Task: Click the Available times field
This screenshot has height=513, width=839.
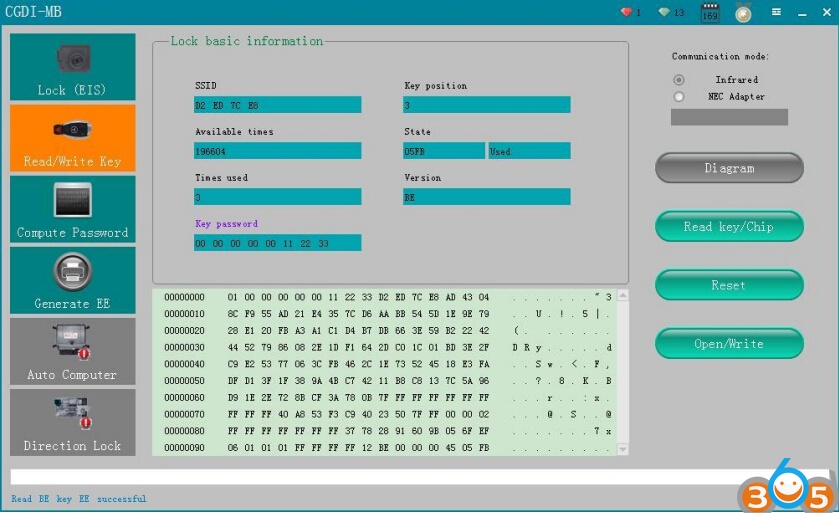Action: click(277, 151)
